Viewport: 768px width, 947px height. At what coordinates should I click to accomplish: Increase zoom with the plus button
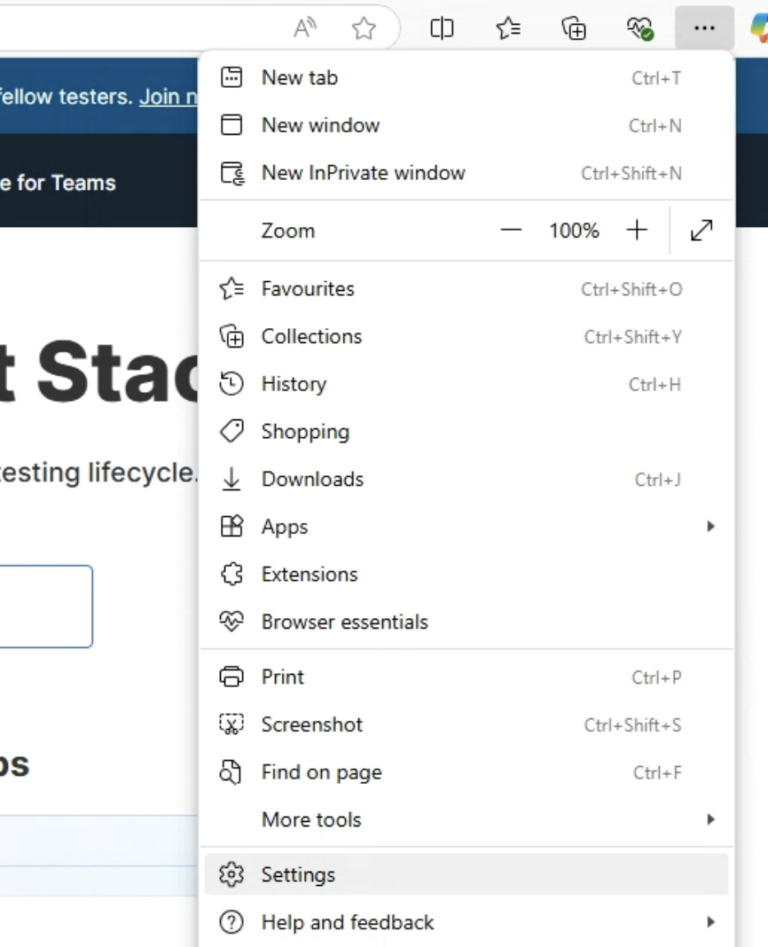tap(637, 230)
